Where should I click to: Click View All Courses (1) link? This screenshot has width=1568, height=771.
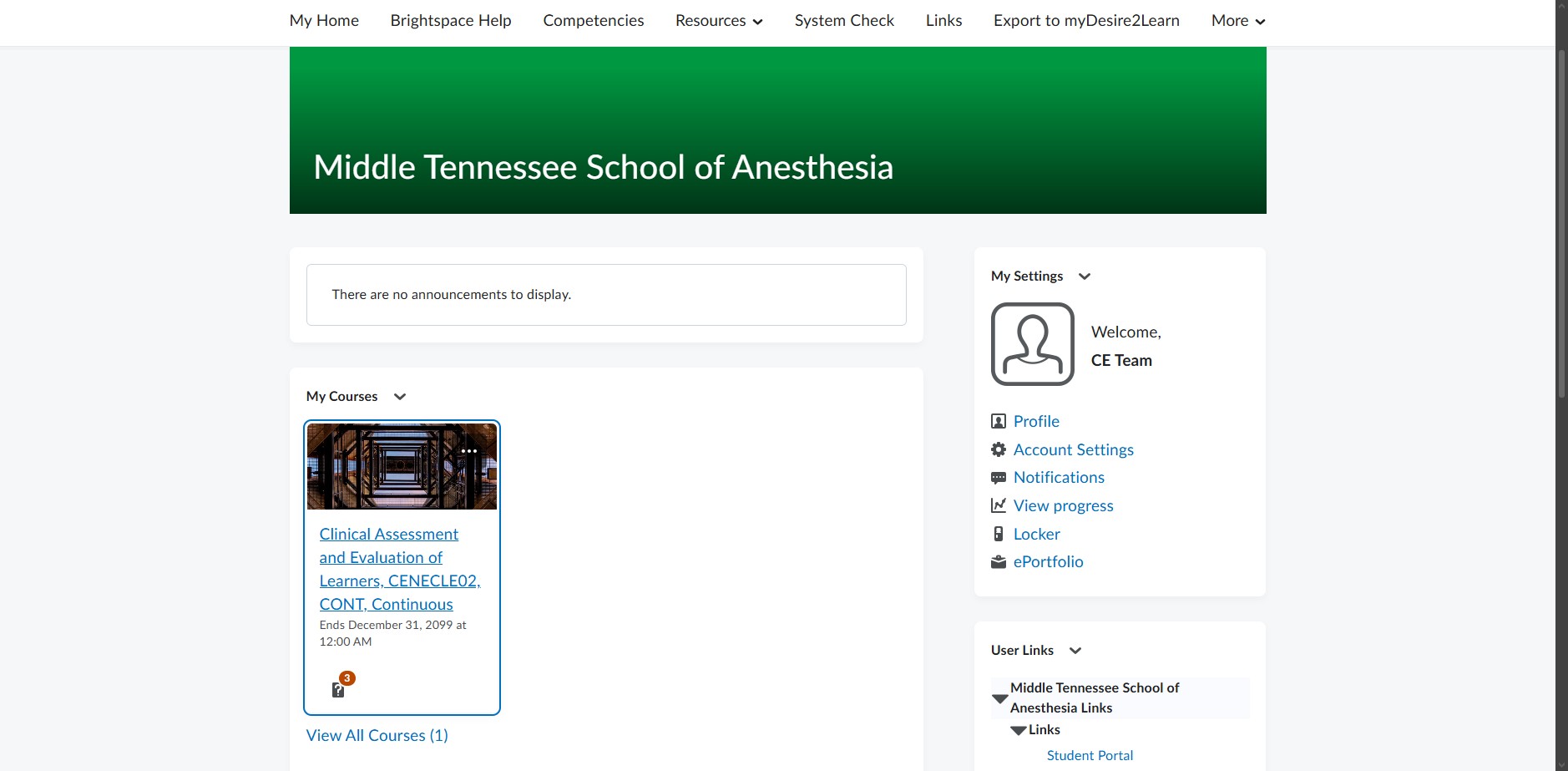[x=377, y=735]
